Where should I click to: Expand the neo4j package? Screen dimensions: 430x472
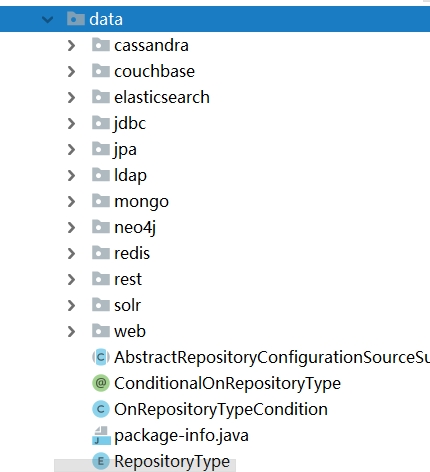point(71,227)
